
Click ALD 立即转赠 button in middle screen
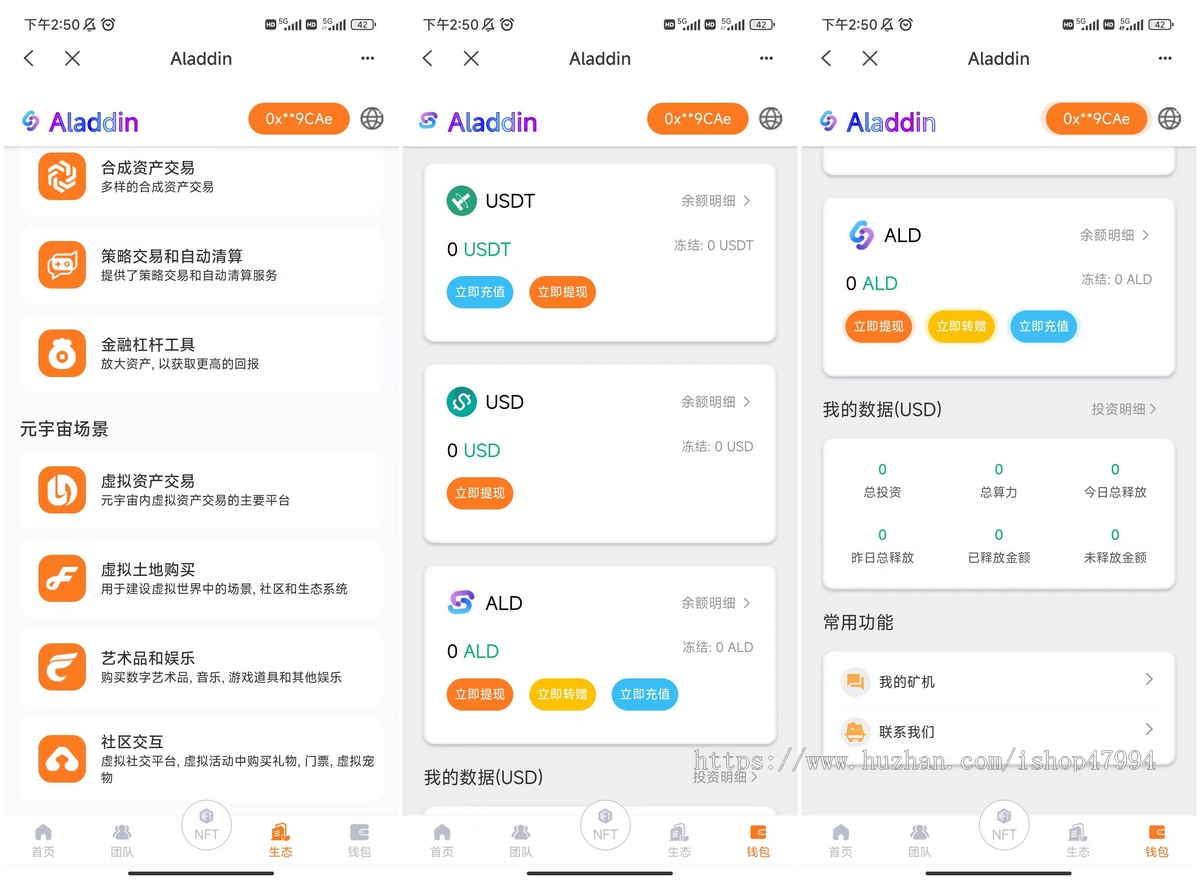(x=563, y=694)
